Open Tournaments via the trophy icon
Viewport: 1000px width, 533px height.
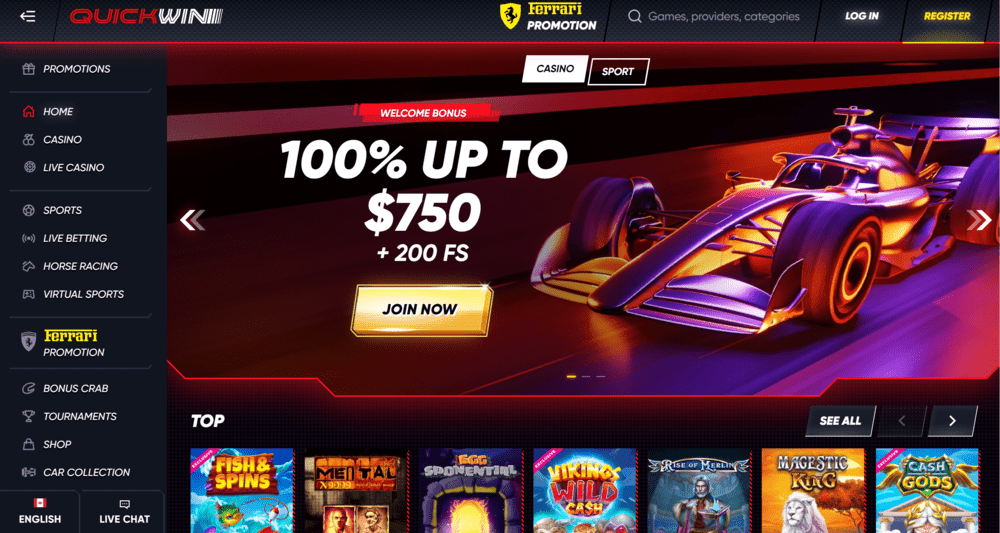coord(28,416)
